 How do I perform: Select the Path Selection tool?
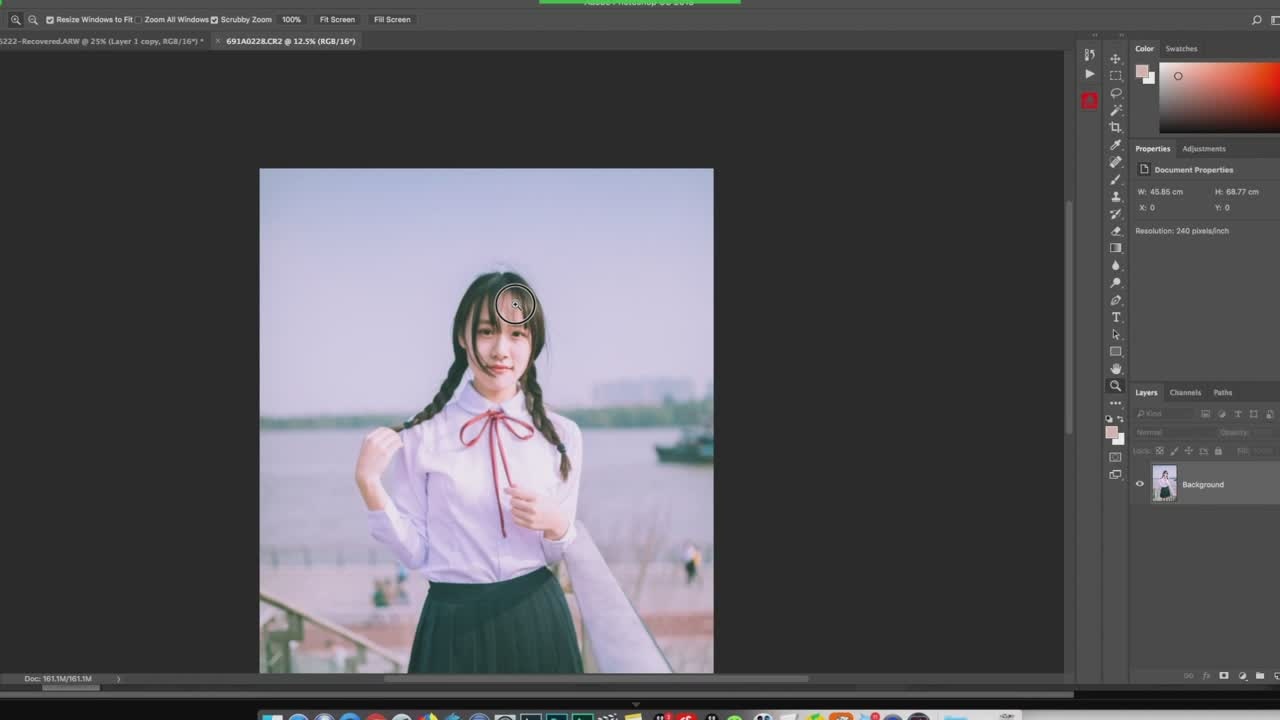click(1116, 335)
